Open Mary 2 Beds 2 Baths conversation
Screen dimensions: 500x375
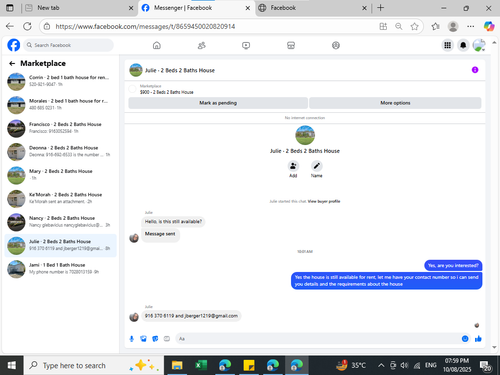tap(61, 175)
